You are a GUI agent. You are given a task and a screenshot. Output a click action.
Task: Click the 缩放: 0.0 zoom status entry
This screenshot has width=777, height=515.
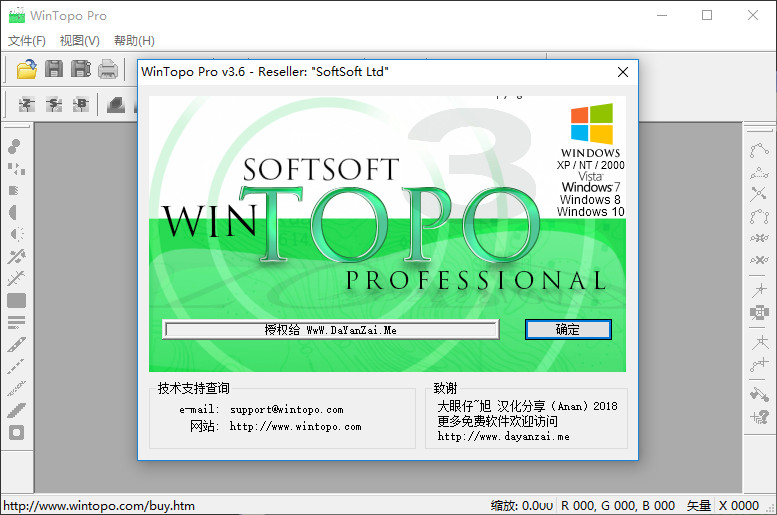(x=522, y=506)
